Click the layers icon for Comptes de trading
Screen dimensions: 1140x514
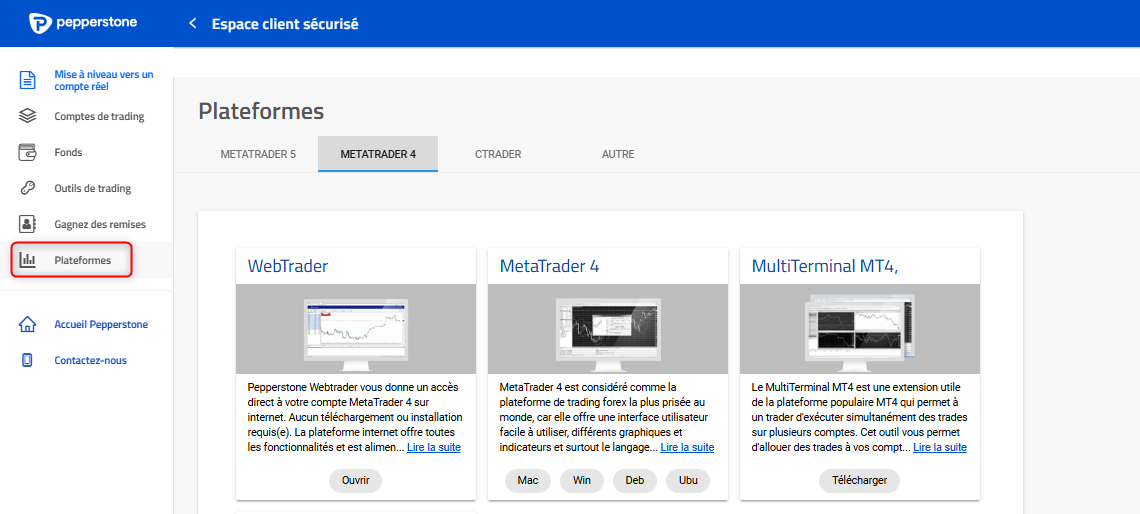point(27,116)
